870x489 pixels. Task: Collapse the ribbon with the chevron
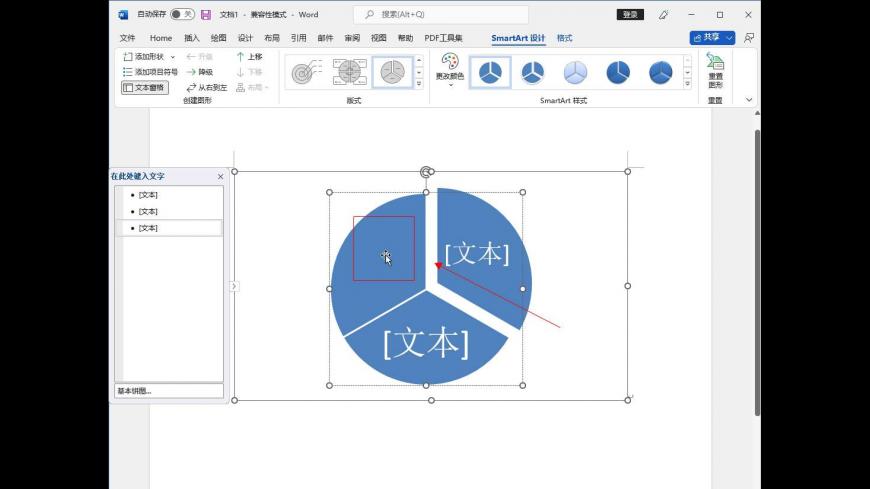[749, 100]
